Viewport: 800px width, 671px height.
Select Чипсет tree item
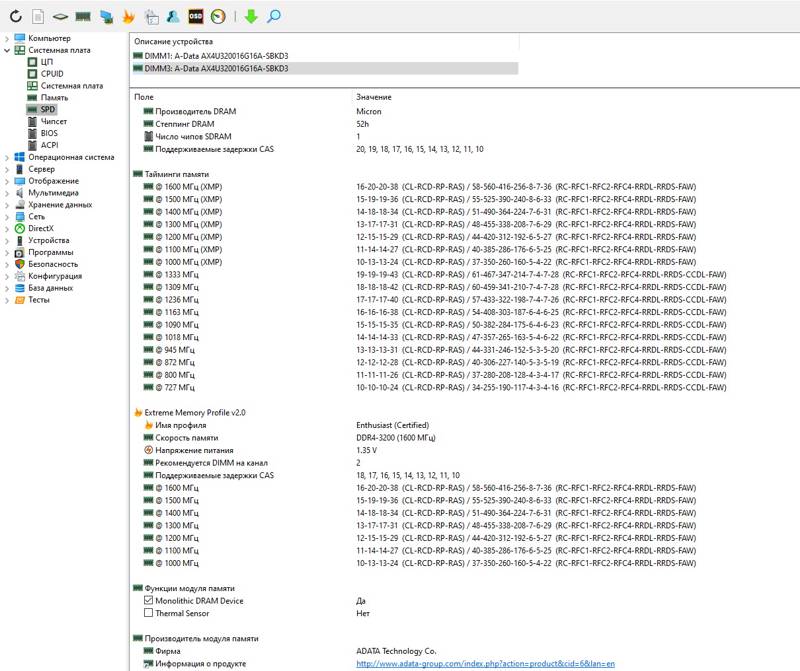click(x=54, y=121)
